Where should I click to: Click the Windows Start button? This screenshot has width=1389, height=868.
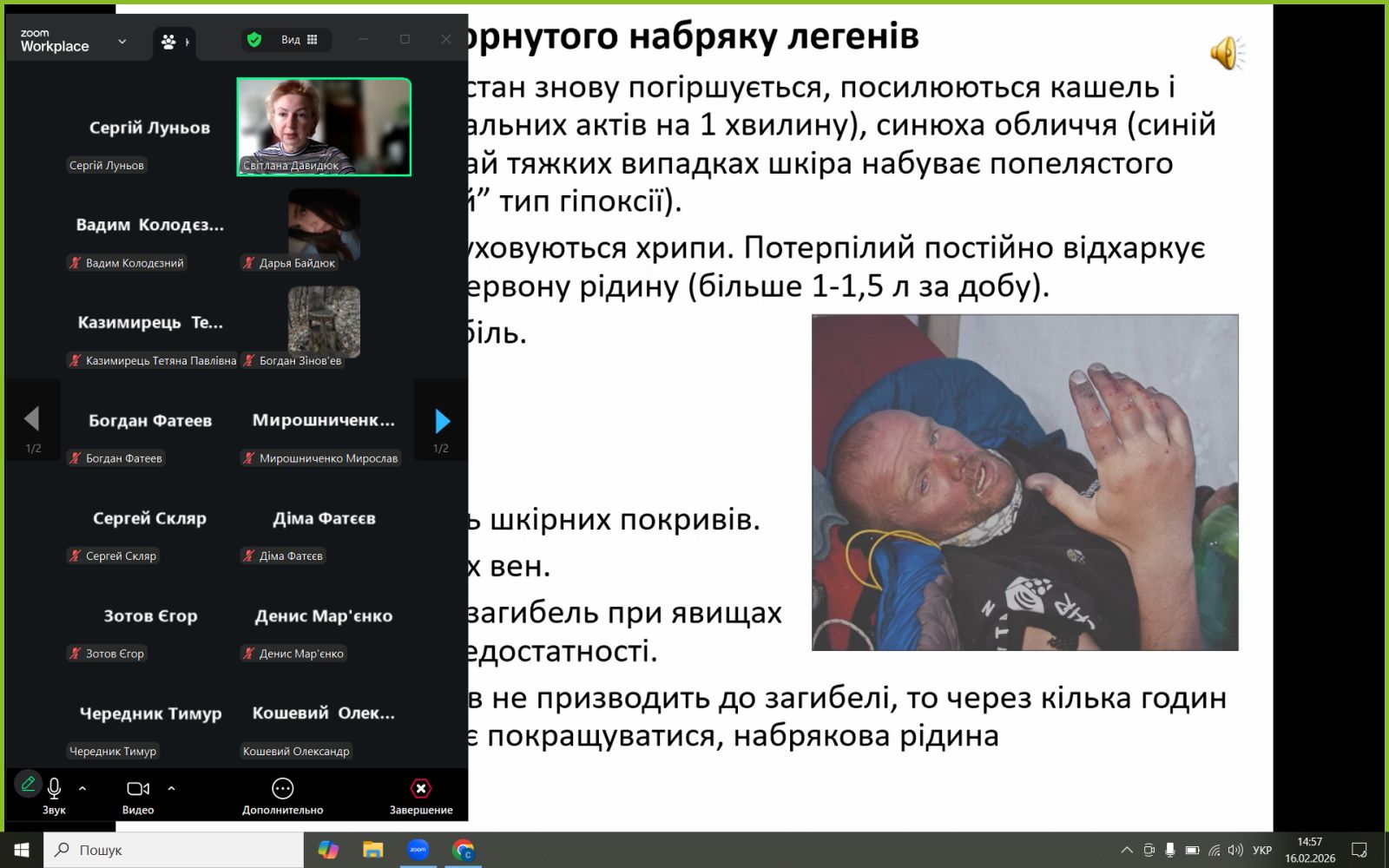22,850
